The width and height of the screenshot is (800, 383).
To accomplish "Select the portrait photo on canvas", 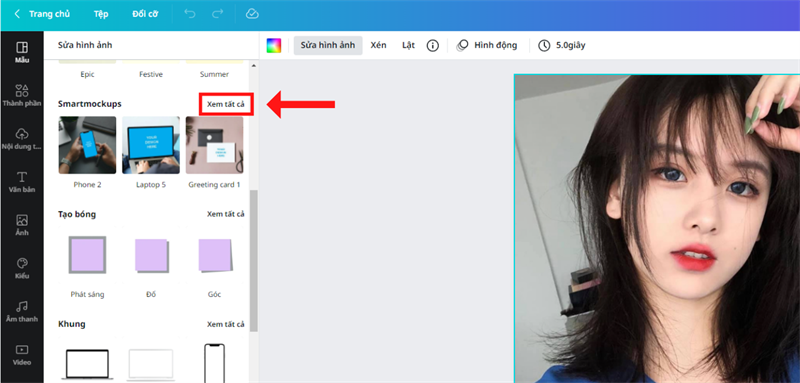I will [657, 228].
